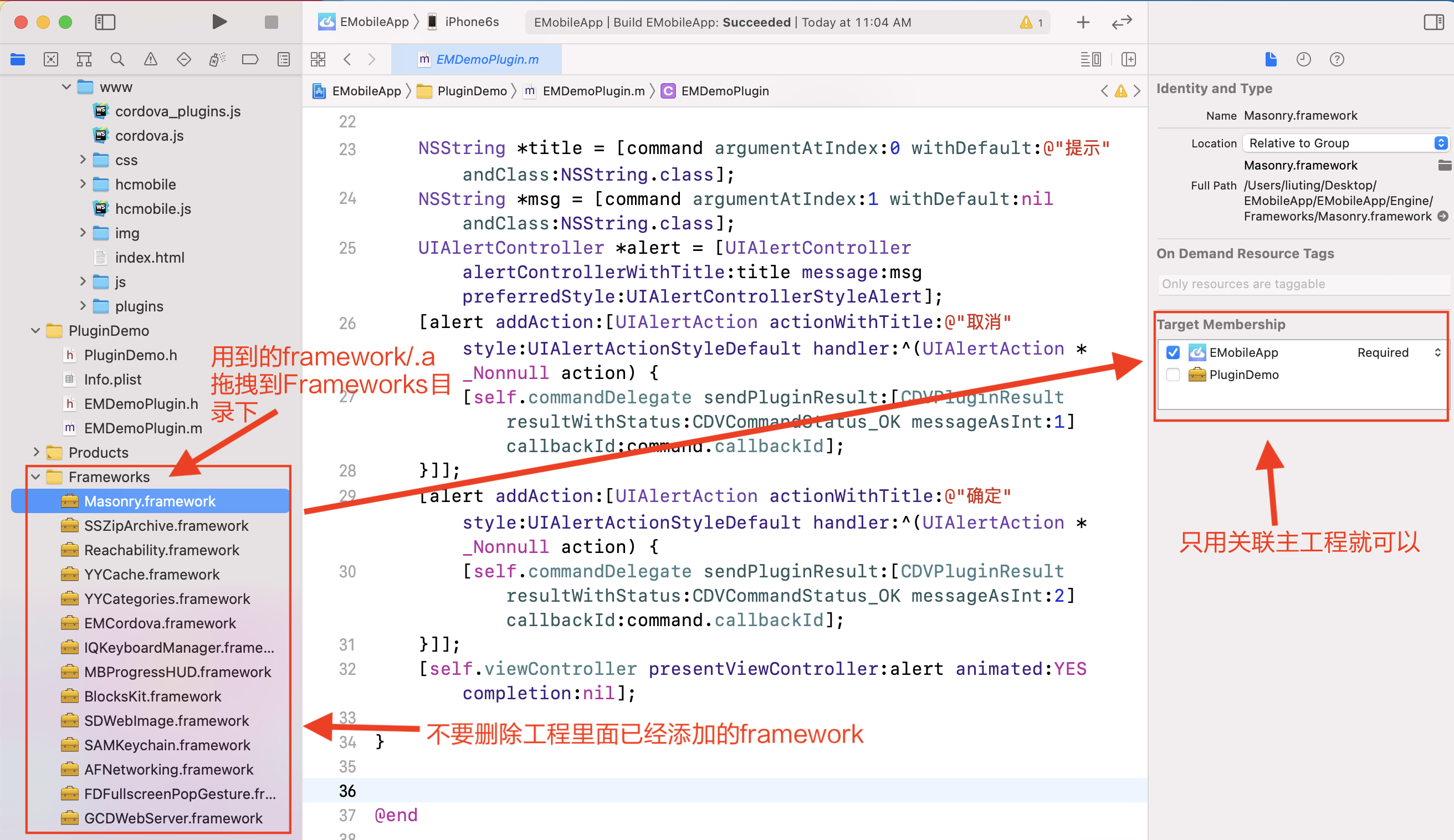
Task: Add an editor on the right
Action: coord(1129,59)
